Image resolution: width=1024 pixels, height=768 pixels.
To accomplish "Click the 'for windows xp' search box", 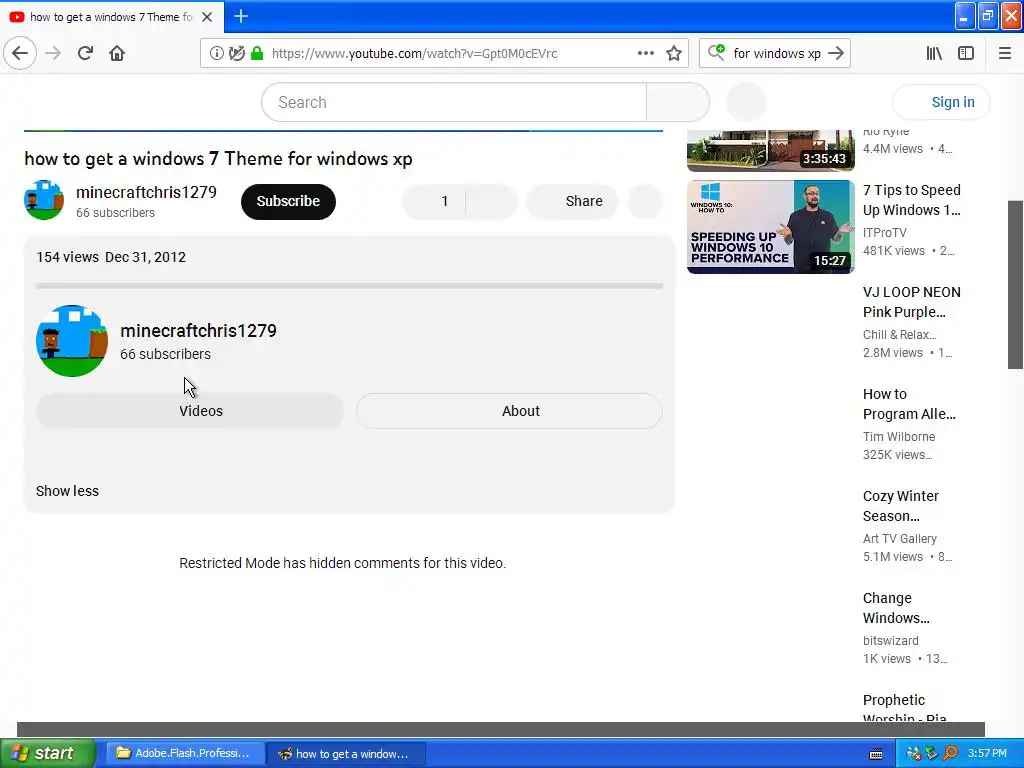I will coord(776,54).
